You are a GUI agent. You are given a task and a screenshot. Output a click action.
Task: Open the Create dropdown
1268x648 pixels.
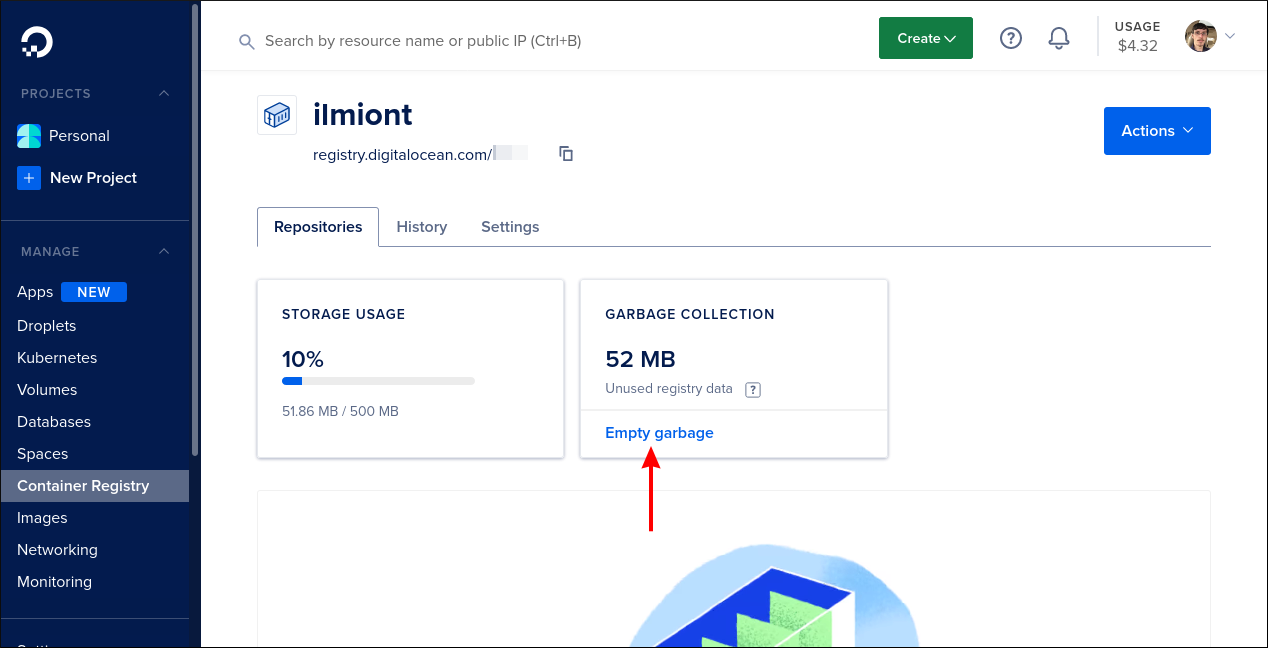click(925, 38)
